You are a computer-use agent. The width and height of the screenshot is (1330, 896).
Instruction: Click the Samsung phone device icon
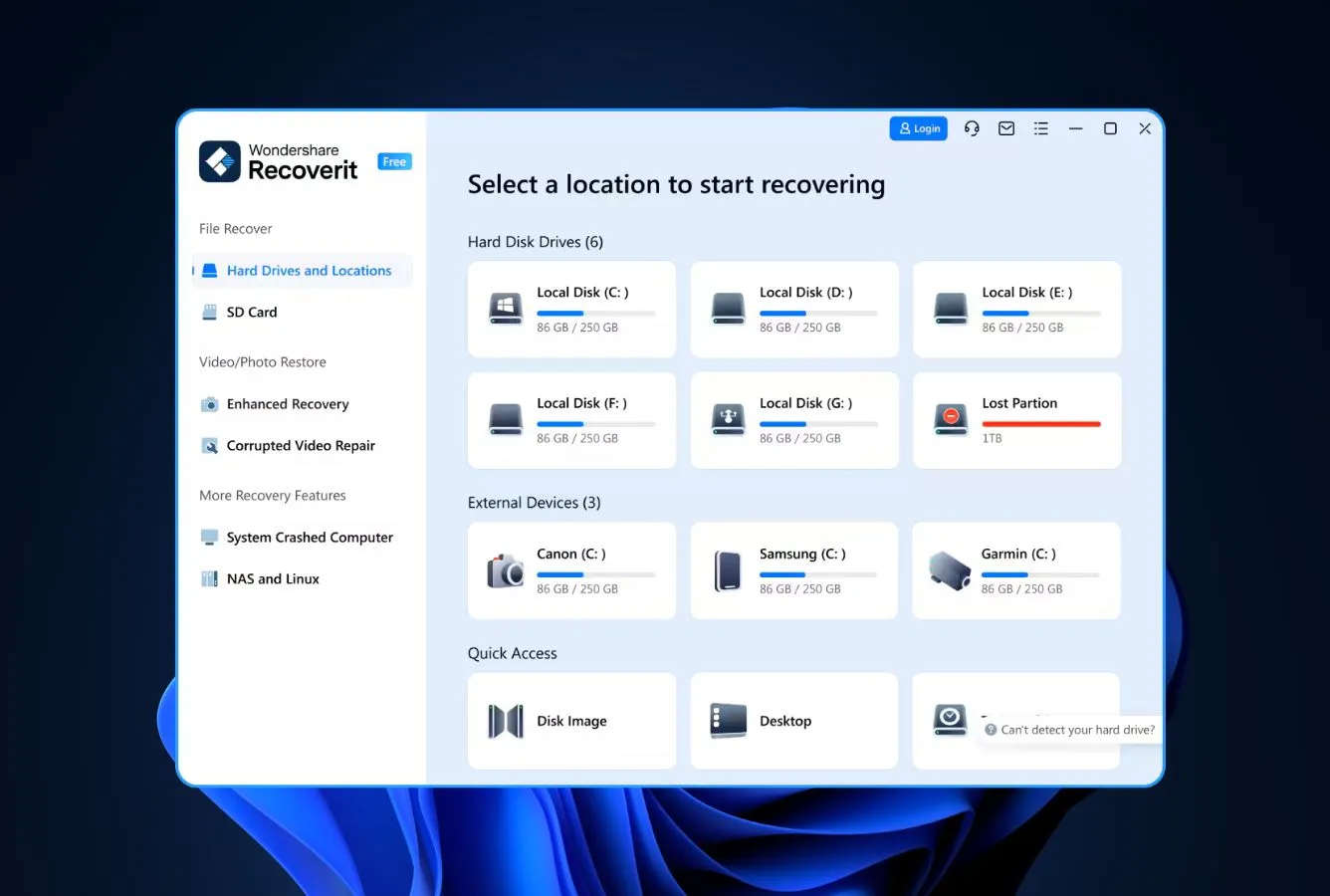[729, 571]
